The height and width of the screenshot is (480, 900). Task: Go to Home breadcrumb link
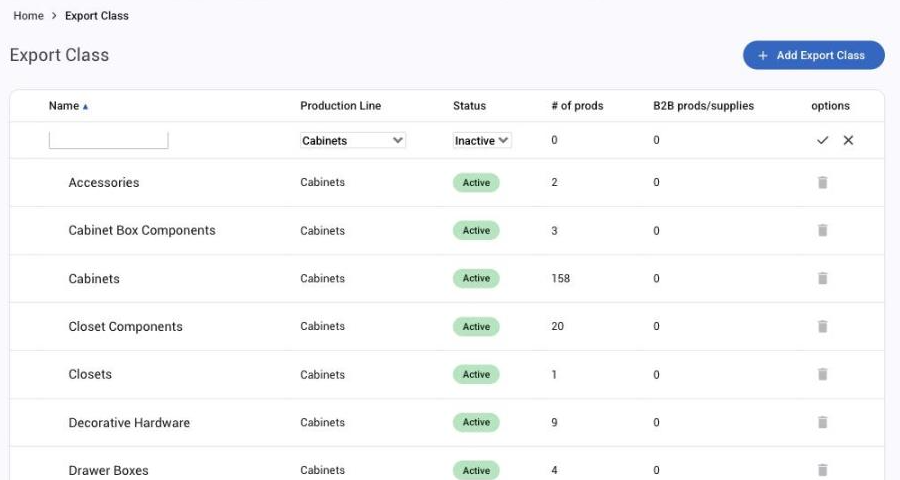28,16
